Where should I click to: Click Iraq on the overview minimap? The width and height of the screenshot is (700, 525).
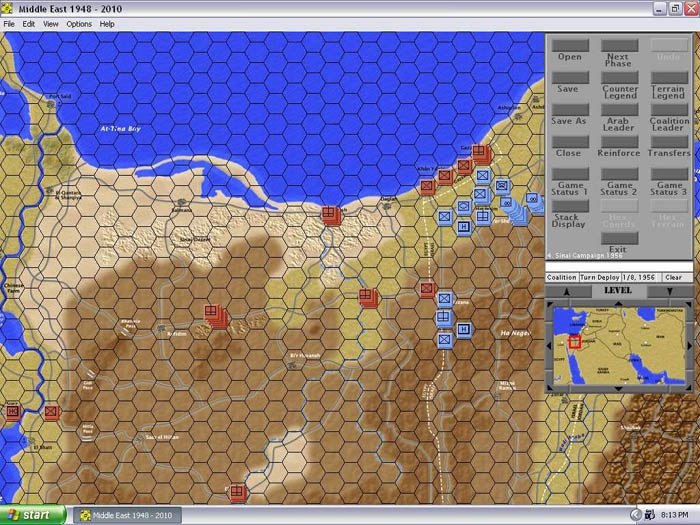(617, 344)
